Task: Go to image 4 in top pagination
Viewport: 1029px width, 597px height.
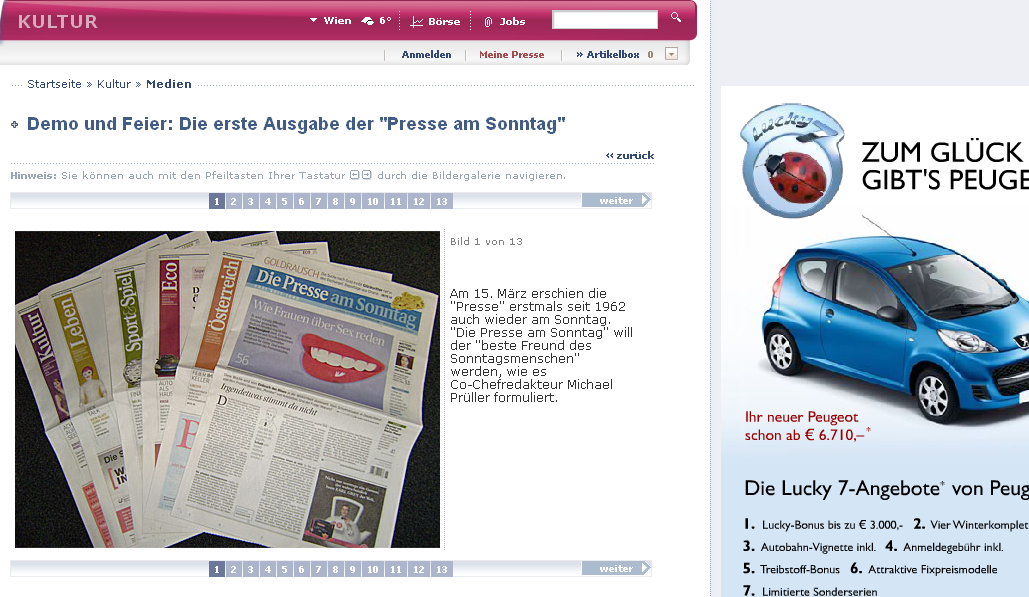Action: [268, 201]
